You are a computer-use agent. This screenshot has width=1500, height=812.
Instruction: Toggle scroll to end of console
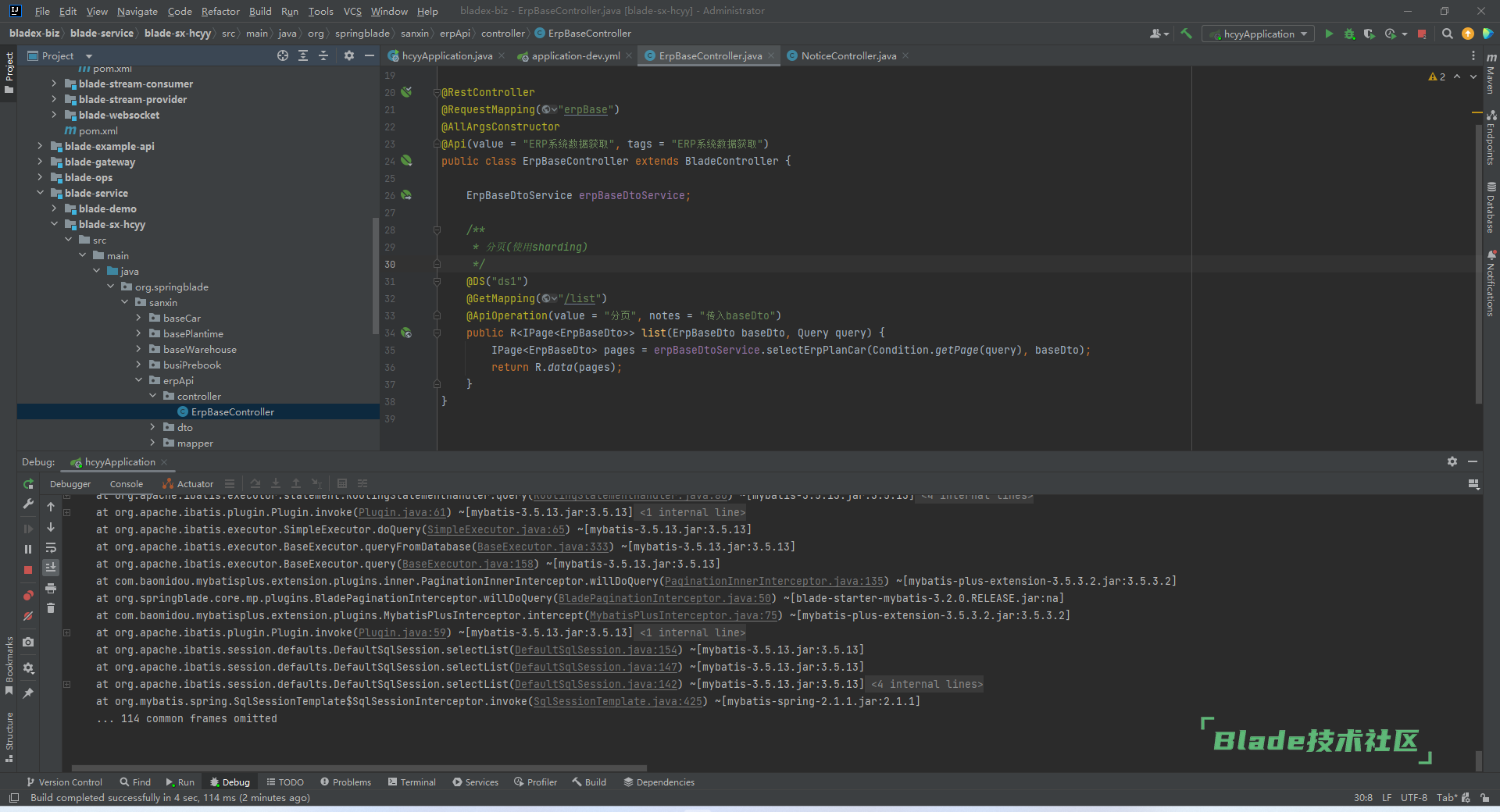pos(51,568)
